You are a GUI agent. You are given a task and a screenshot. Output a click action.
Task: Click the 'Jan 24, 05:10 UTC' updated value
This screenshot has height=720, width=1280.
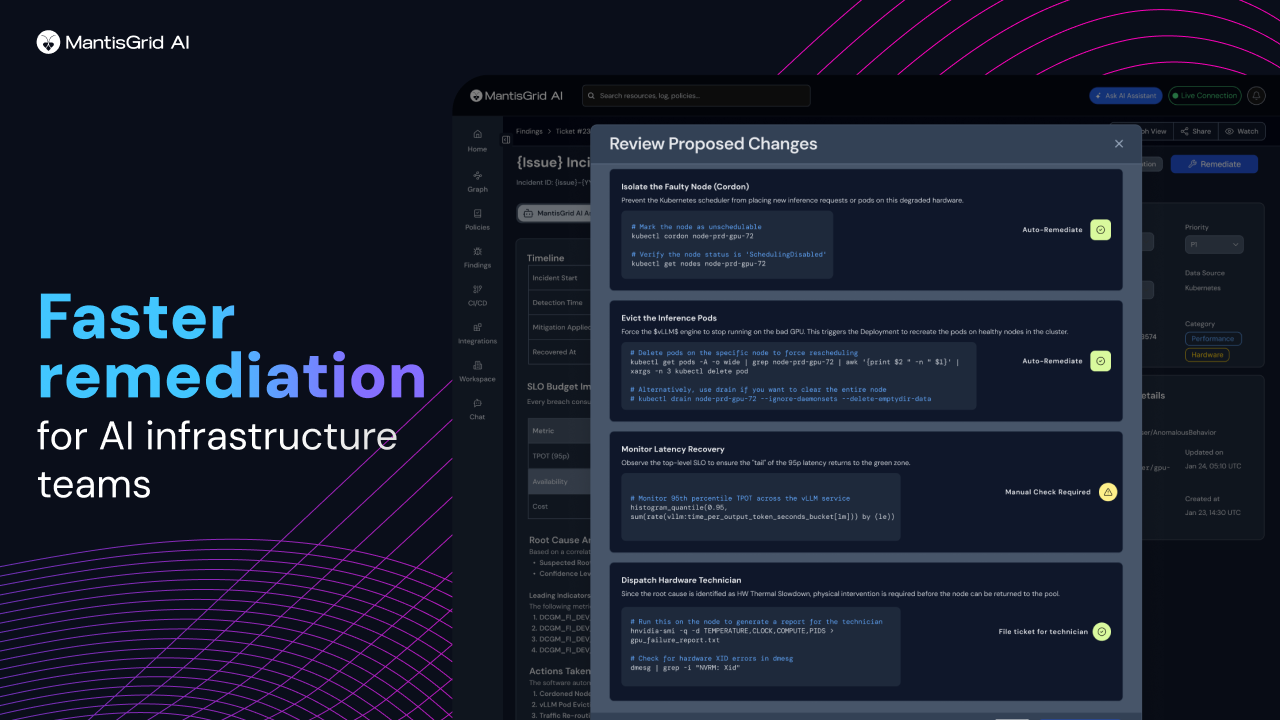1212,465
